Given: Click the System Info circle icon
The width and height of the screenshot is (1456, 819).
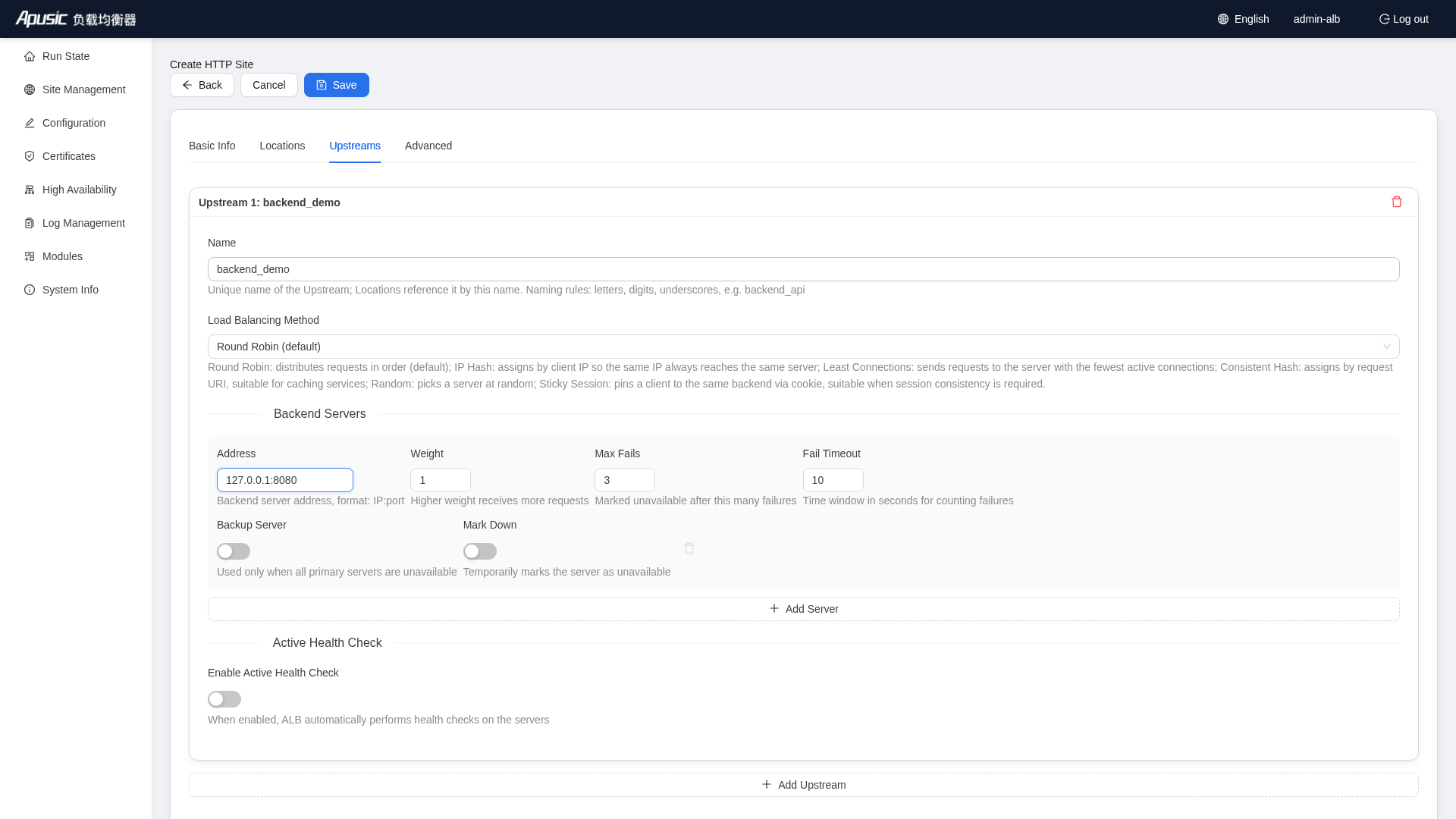Looking at the screenshot, I should tap(30, 290).
